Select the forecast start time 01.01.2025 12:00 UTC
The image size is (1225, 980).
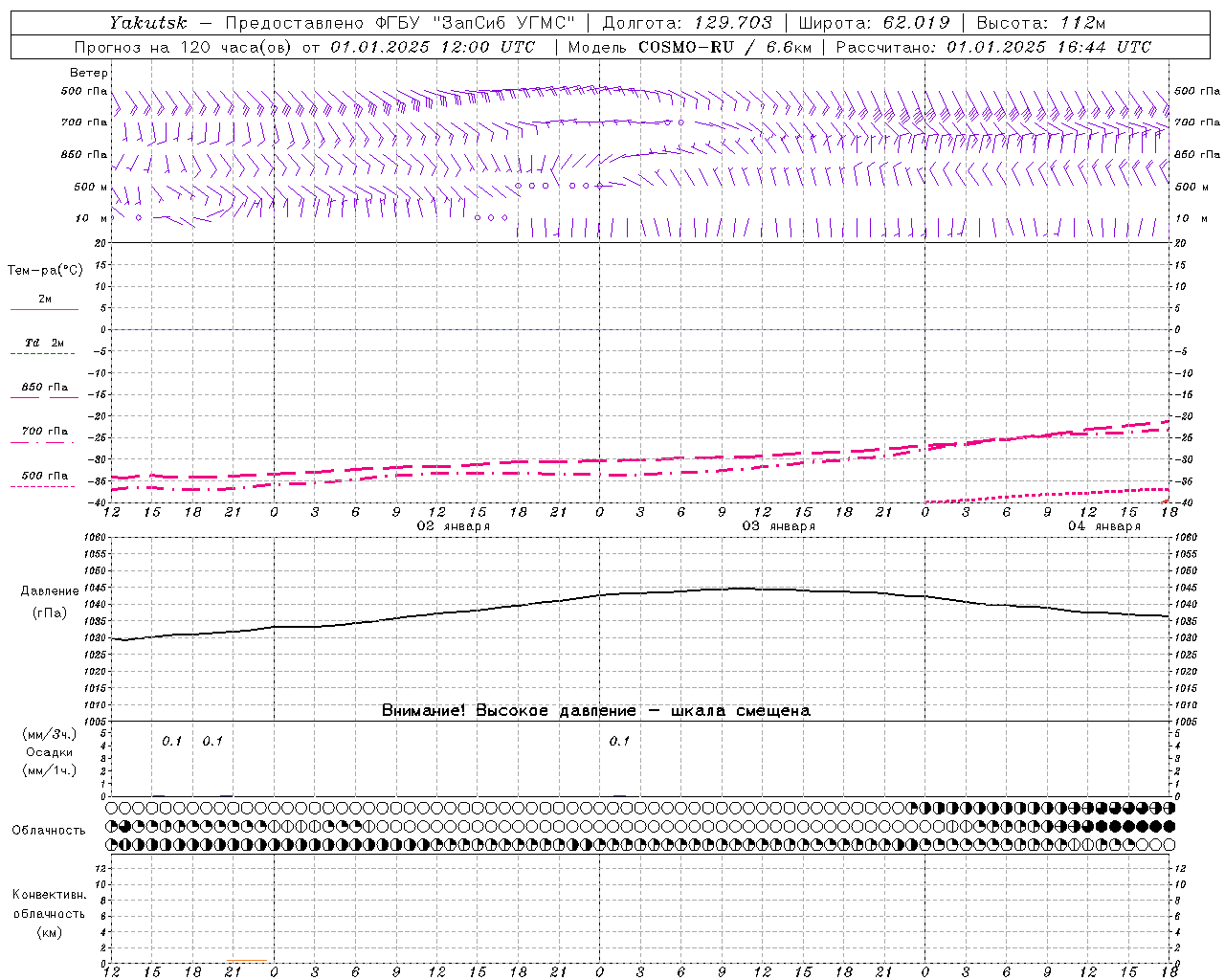coord(433,47)
